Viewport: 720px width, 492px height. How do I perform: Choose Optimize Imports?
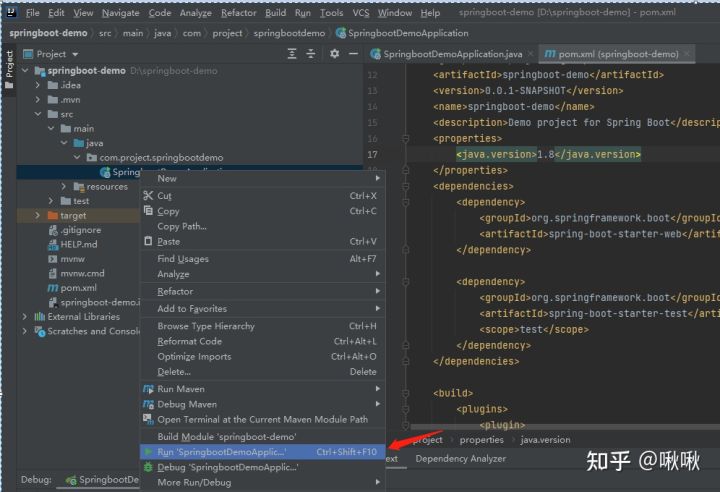262,356
